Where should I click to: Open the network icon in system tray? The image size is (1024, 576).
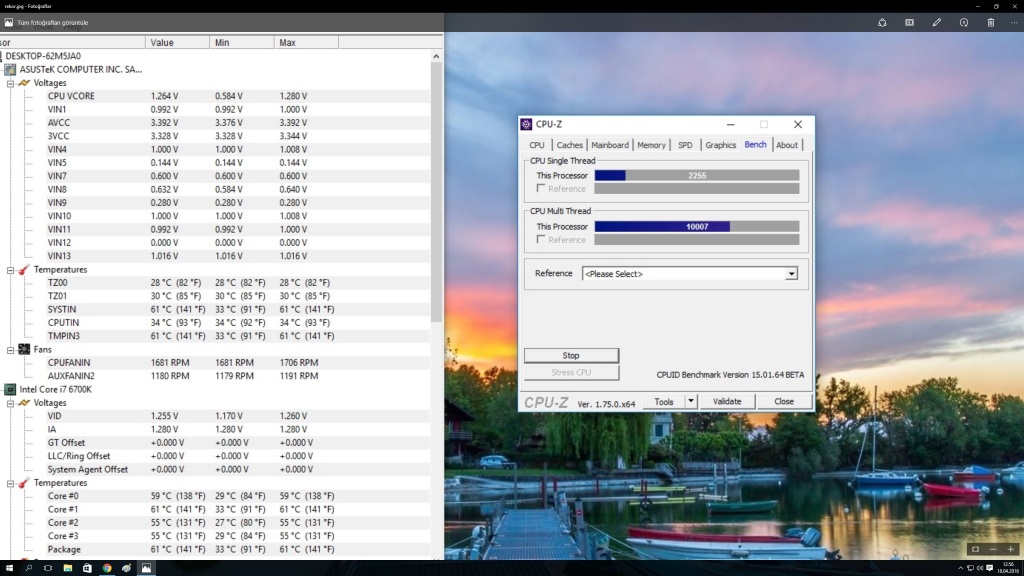tap(970, 568)
